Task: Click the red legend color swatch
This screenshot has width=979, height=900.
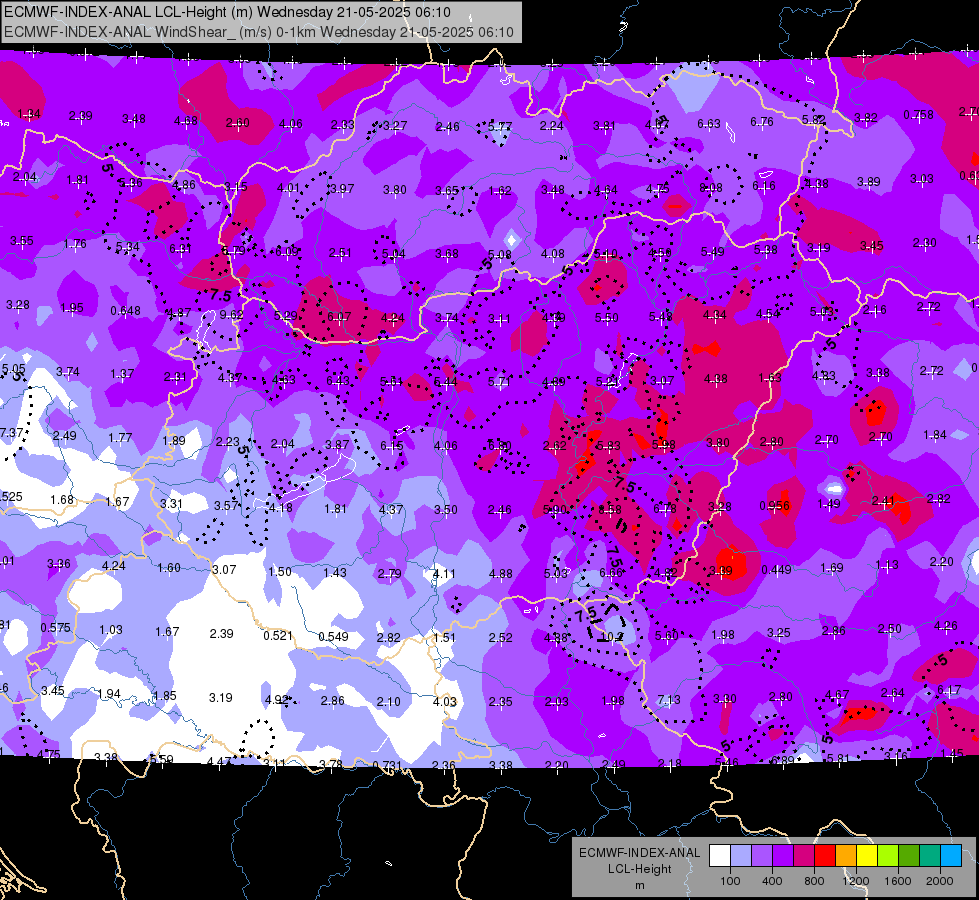Action: [825, 856]
